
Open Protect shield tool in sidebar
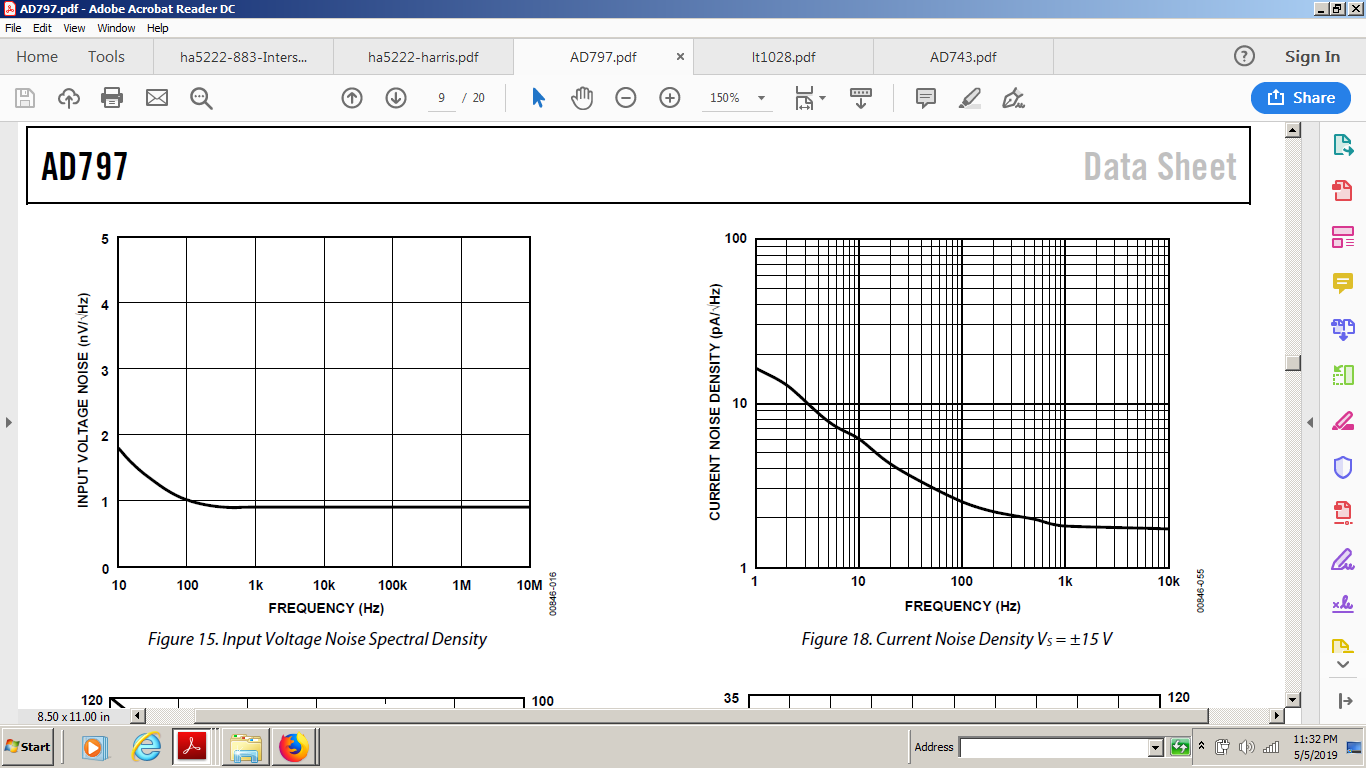click(1343, 467)
